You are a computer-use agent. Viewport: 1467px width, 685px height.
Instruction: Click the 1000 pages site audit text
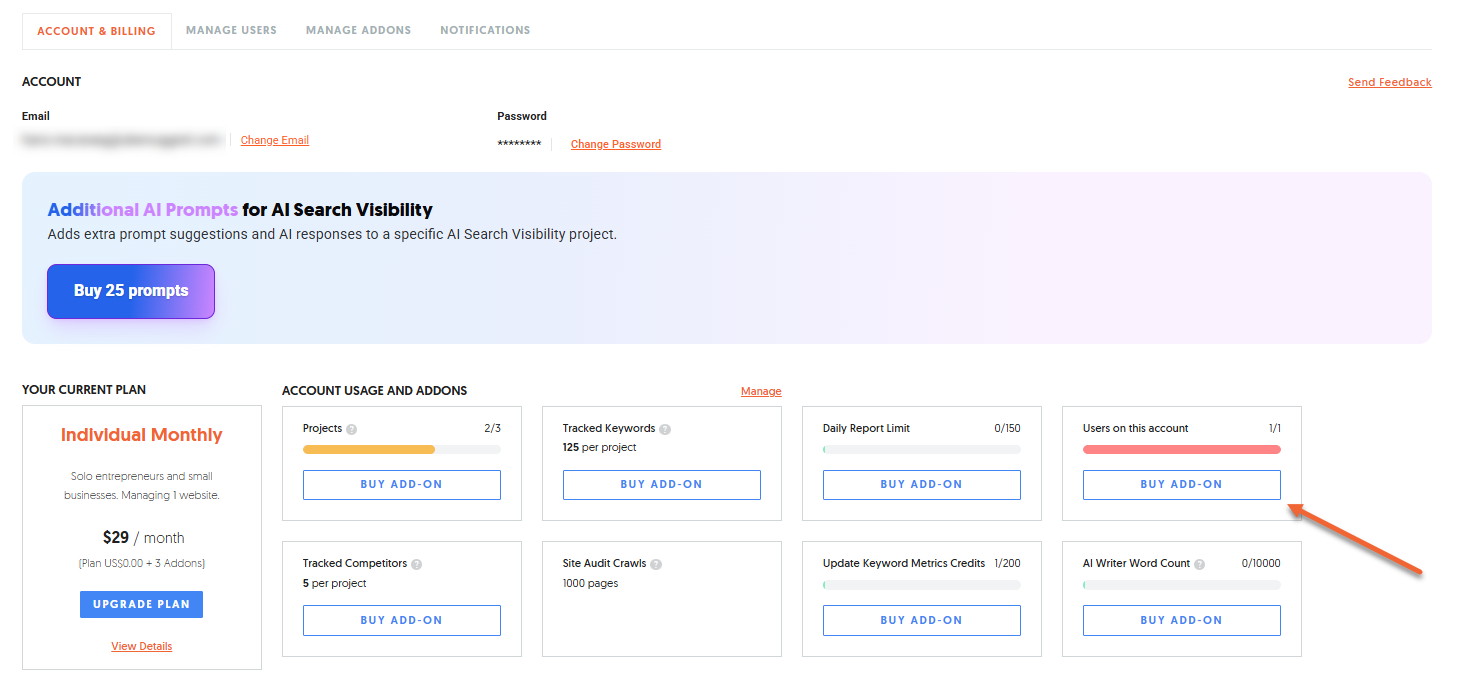[590, 583]
